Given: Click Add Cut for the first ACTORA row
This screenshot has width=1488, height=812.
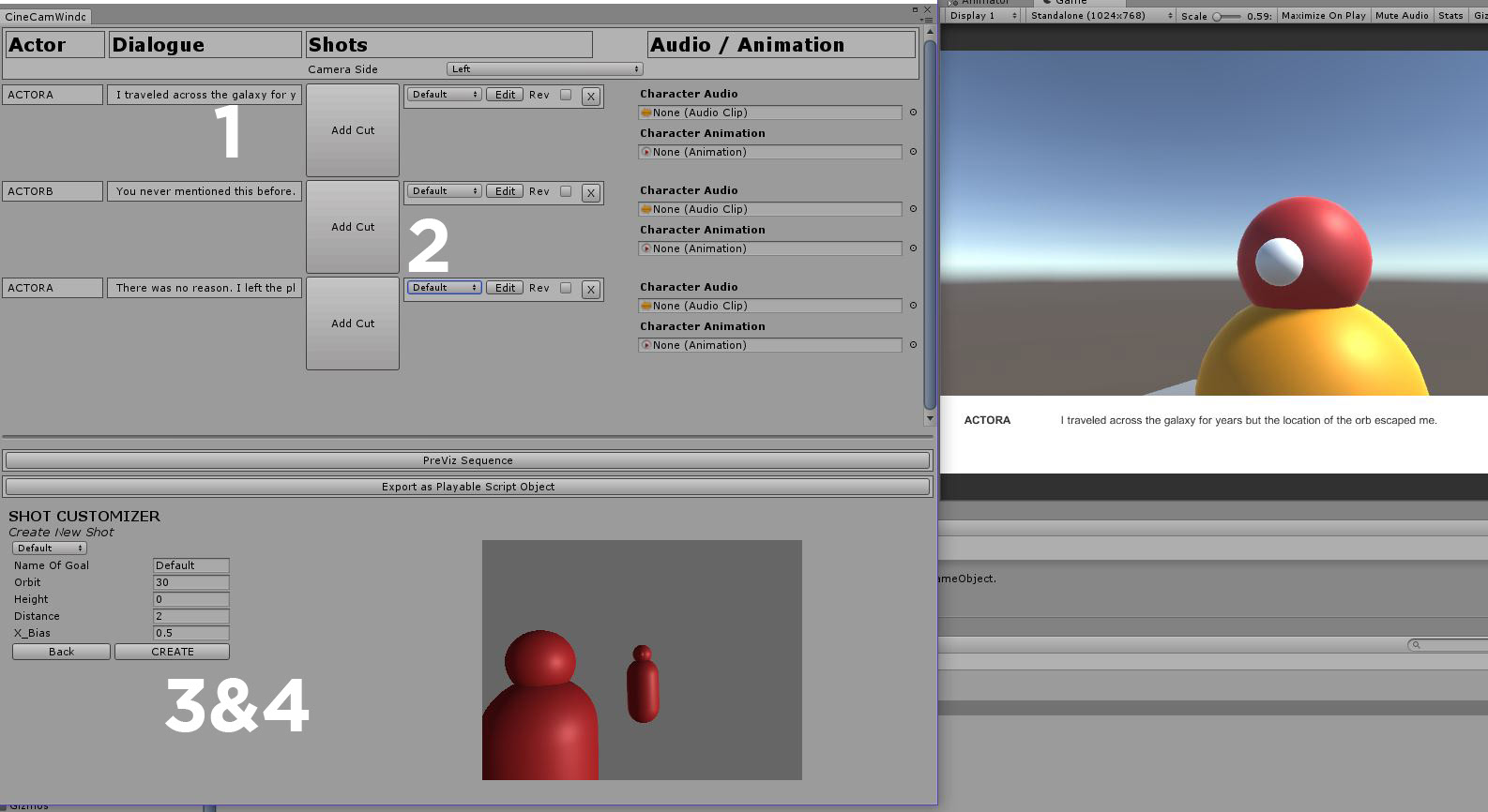Looking at the screenshot, I should click(353, 130).
